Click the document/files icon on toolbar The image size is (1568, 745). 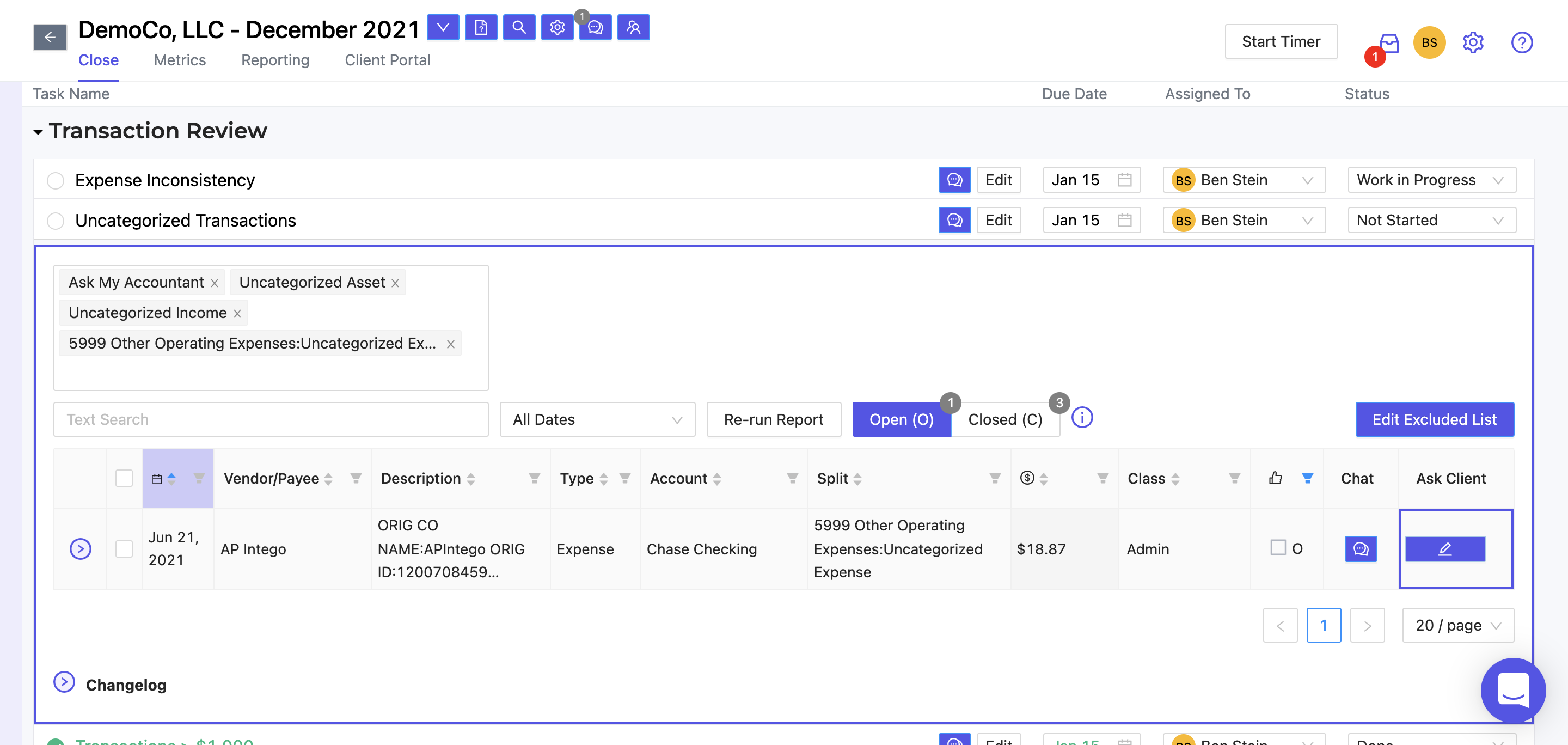point(480,27)
